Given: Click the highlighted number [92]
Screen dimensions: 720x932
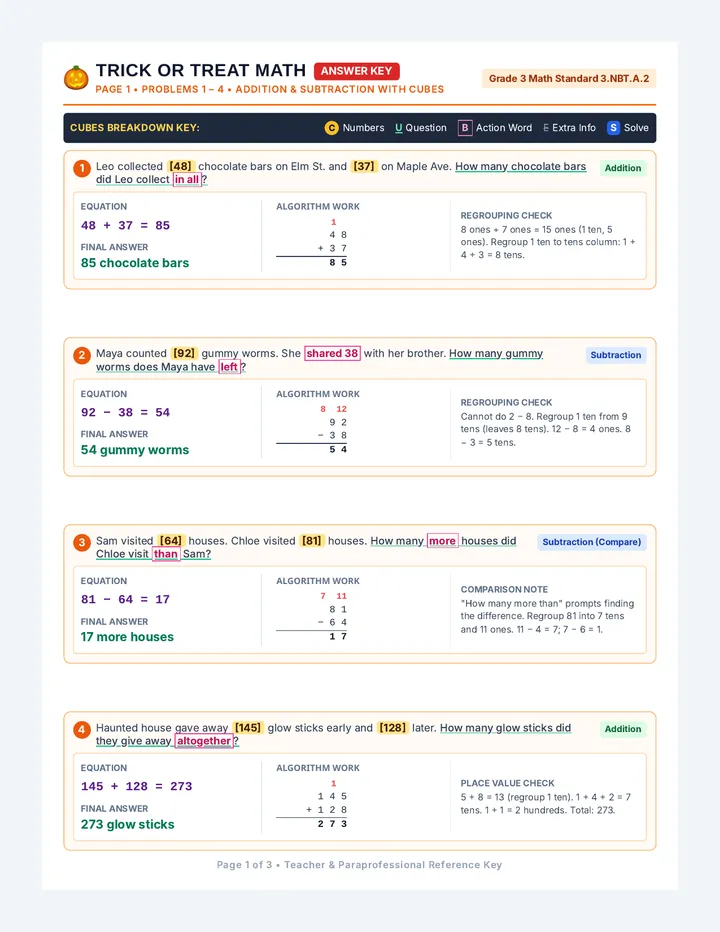Looking at the screenshot, I should point(184,354).
